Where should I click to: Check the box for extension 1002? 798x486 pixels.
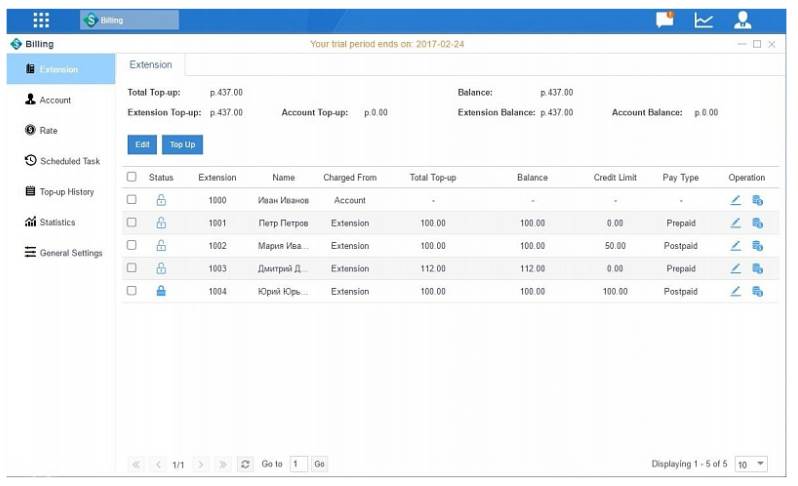132,245
